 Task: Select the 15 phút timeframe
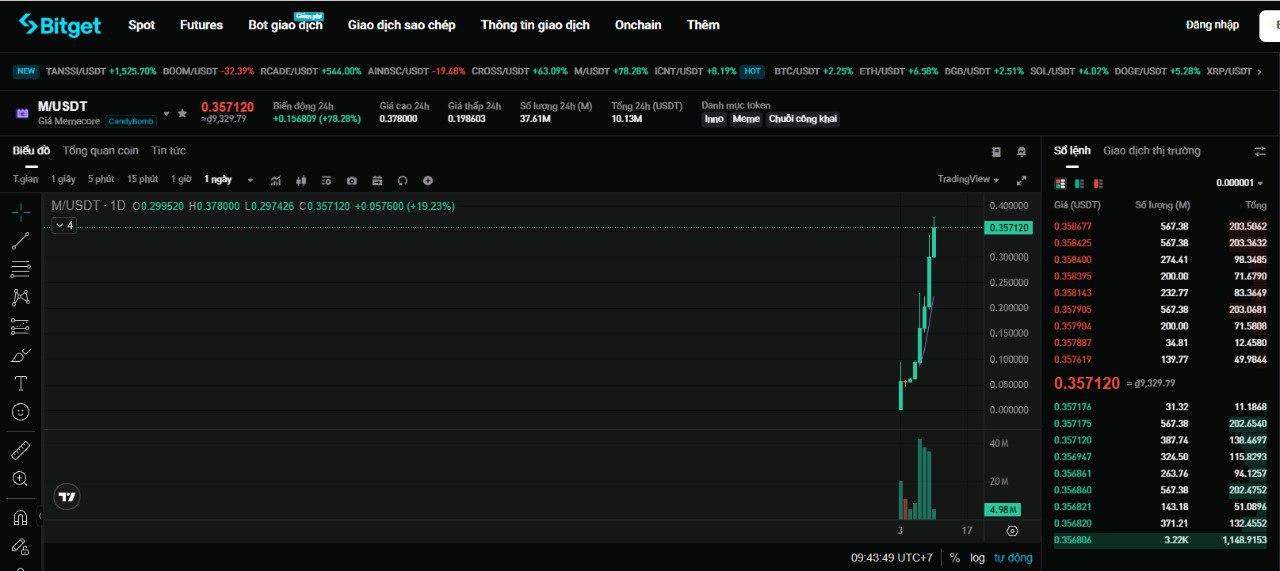click(142, 179)
